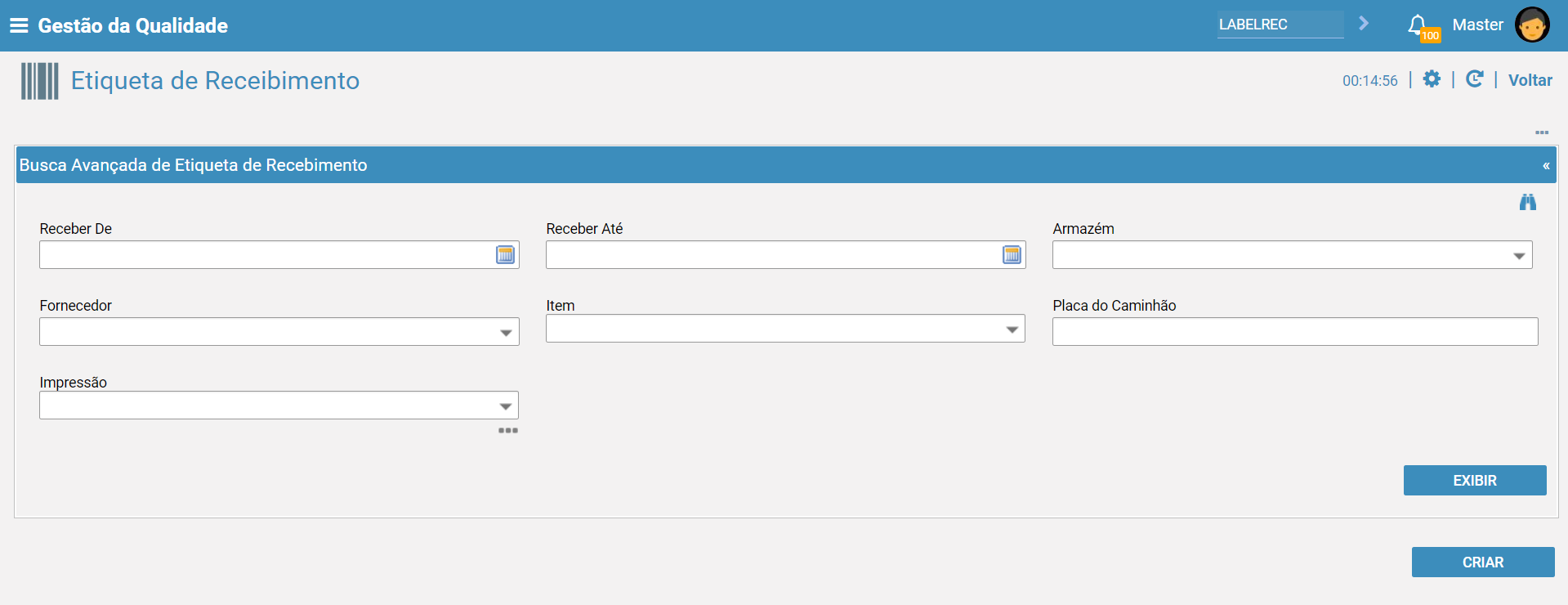Click the EXIBIR button
The height and width of the screenshot is (605, 1568).
[1475, 481]
